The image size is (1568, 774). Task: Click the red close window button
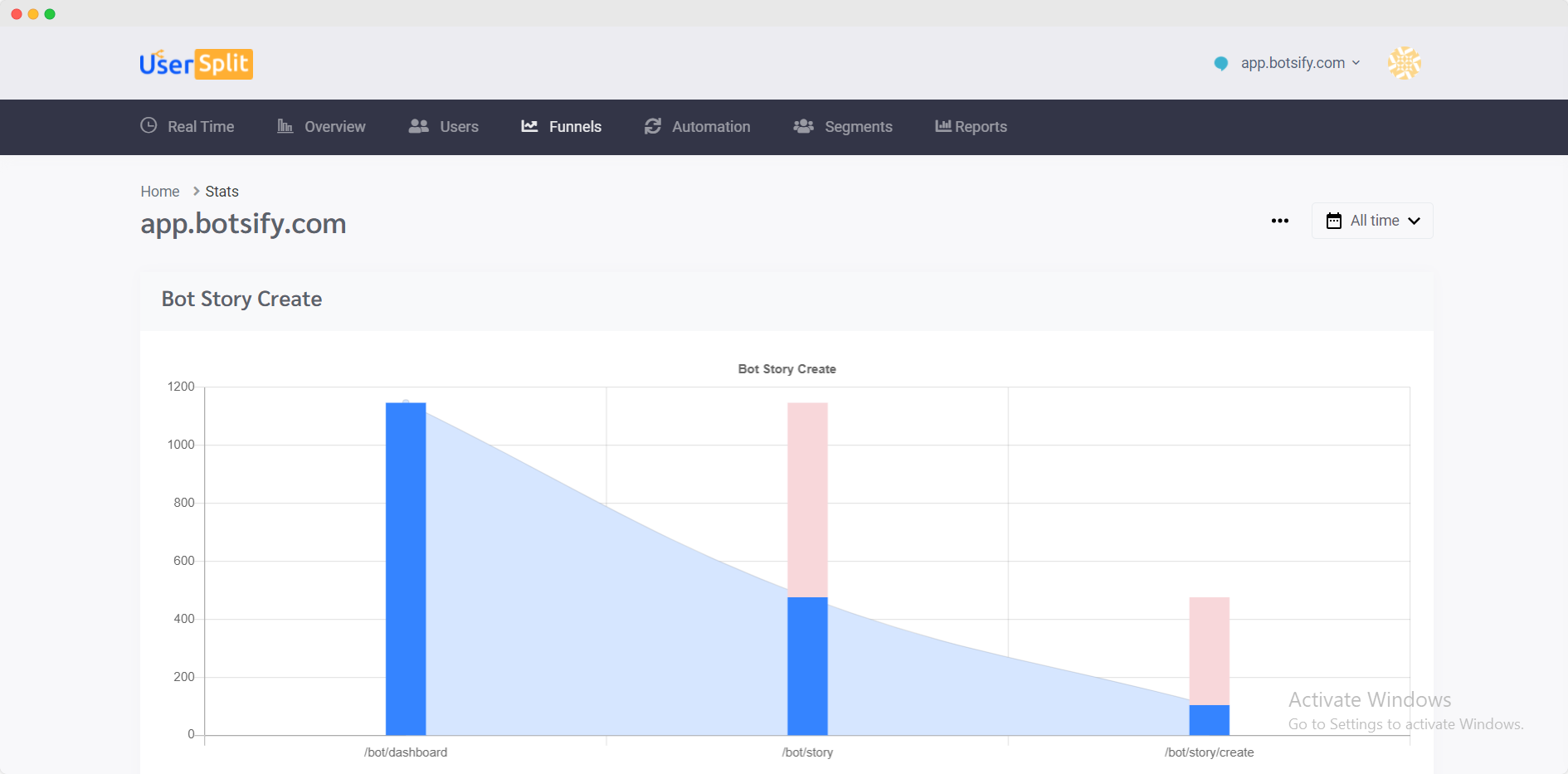tap(17, 14)
